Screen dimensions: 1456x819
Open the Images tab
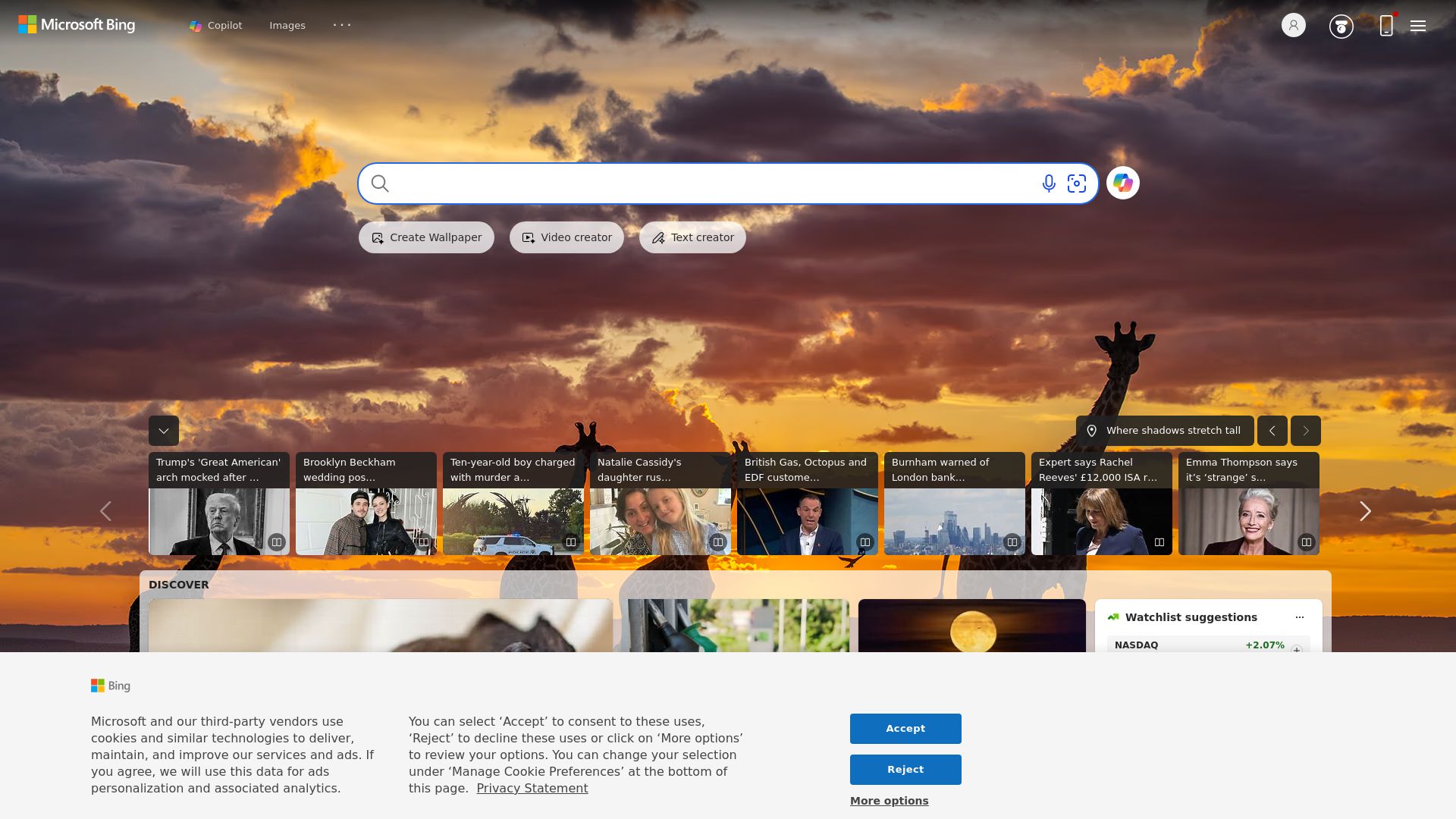[287, 26]
